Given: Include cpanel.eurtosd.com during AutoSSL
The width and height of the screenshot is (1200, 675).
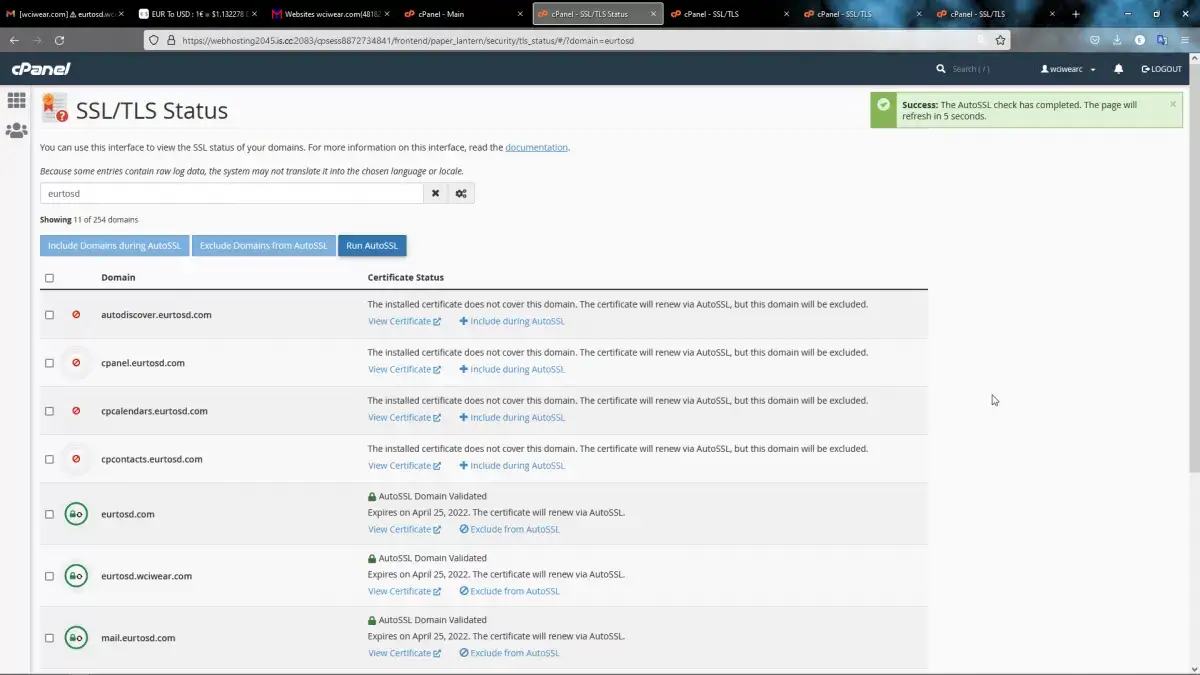Looking at the screenshot, I should tap(512, 369).
